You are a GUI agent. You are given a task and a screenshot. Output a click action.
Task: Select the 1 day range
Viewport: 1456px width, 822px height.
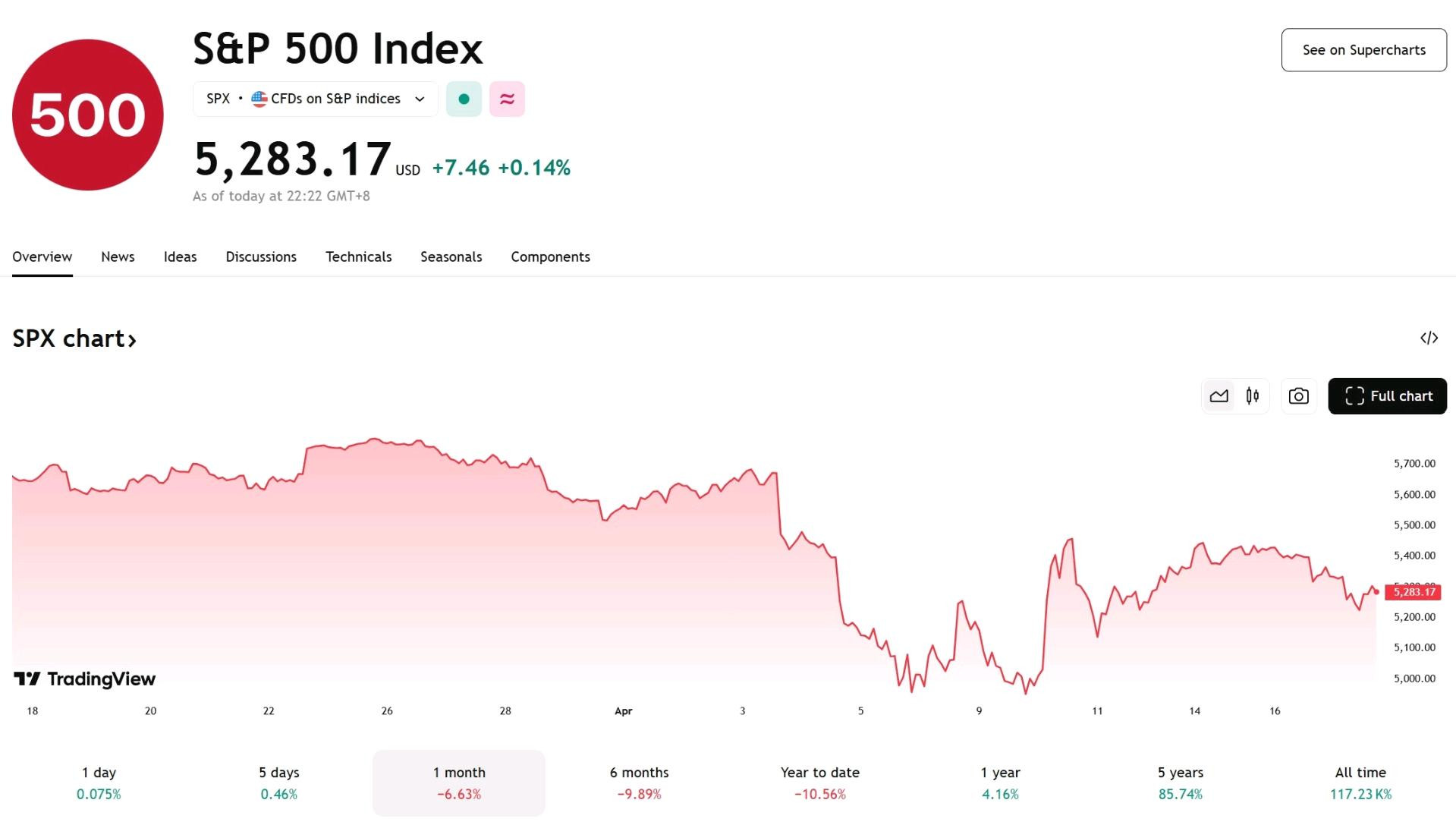tap(99, 783)
